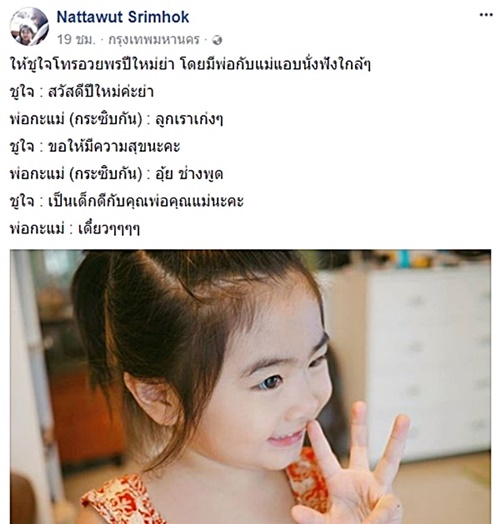Click the line ending อุ้ย ช่างพูด
This screenshot has width=500, height=524.
click(116, 174)
